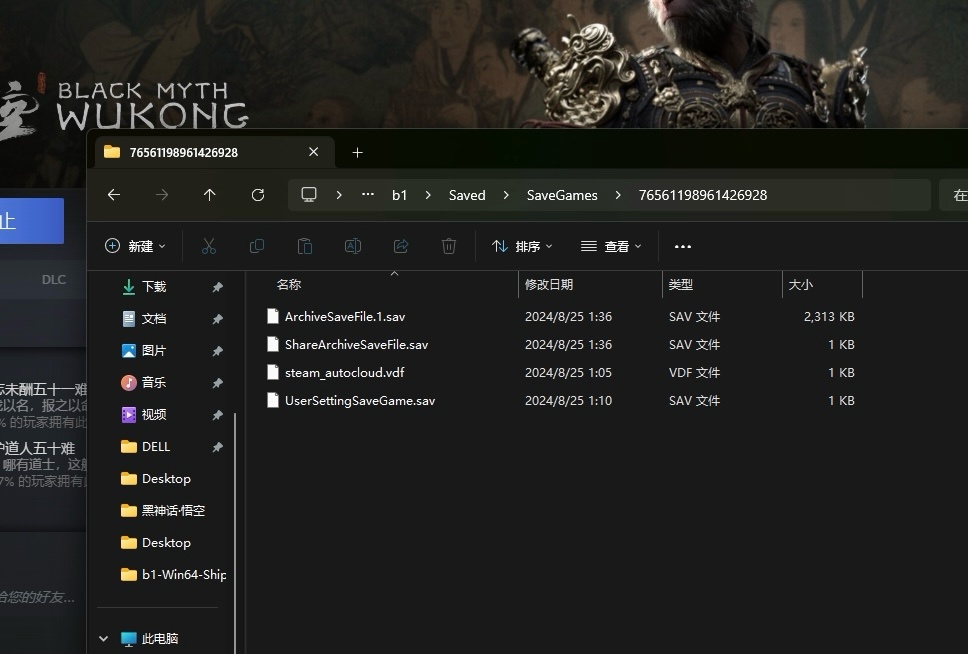Click the Paste clipboard icon
This screenshot has height=654, width=968.
(305, 246)
